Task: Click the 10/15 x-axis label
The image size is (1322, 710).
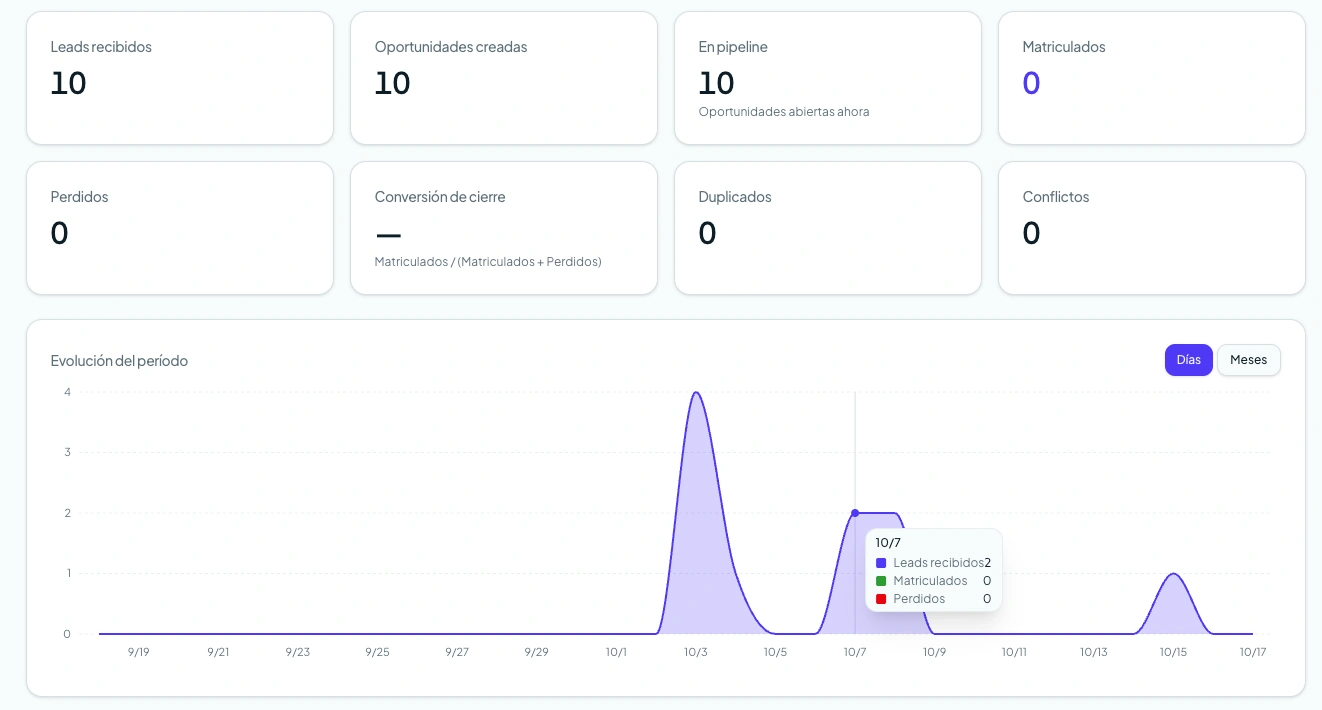Action: 1173,652
